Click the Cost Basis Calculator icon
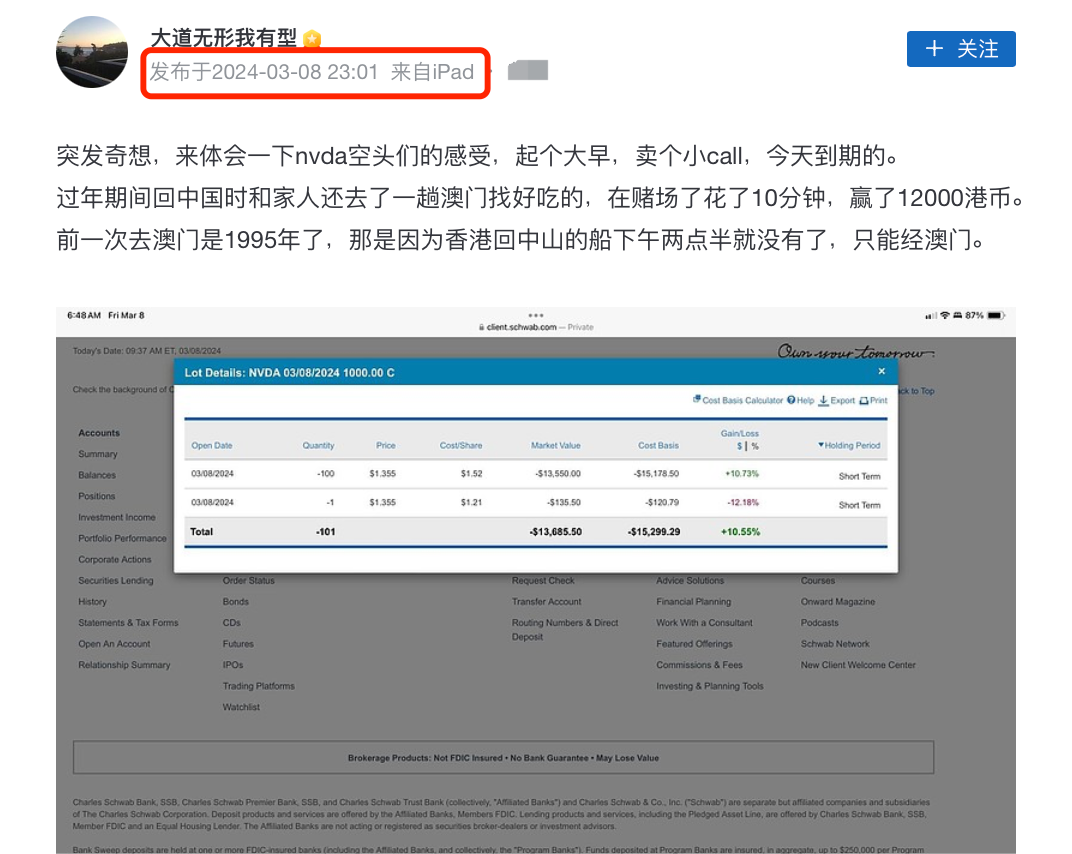 tap(697, 399)
